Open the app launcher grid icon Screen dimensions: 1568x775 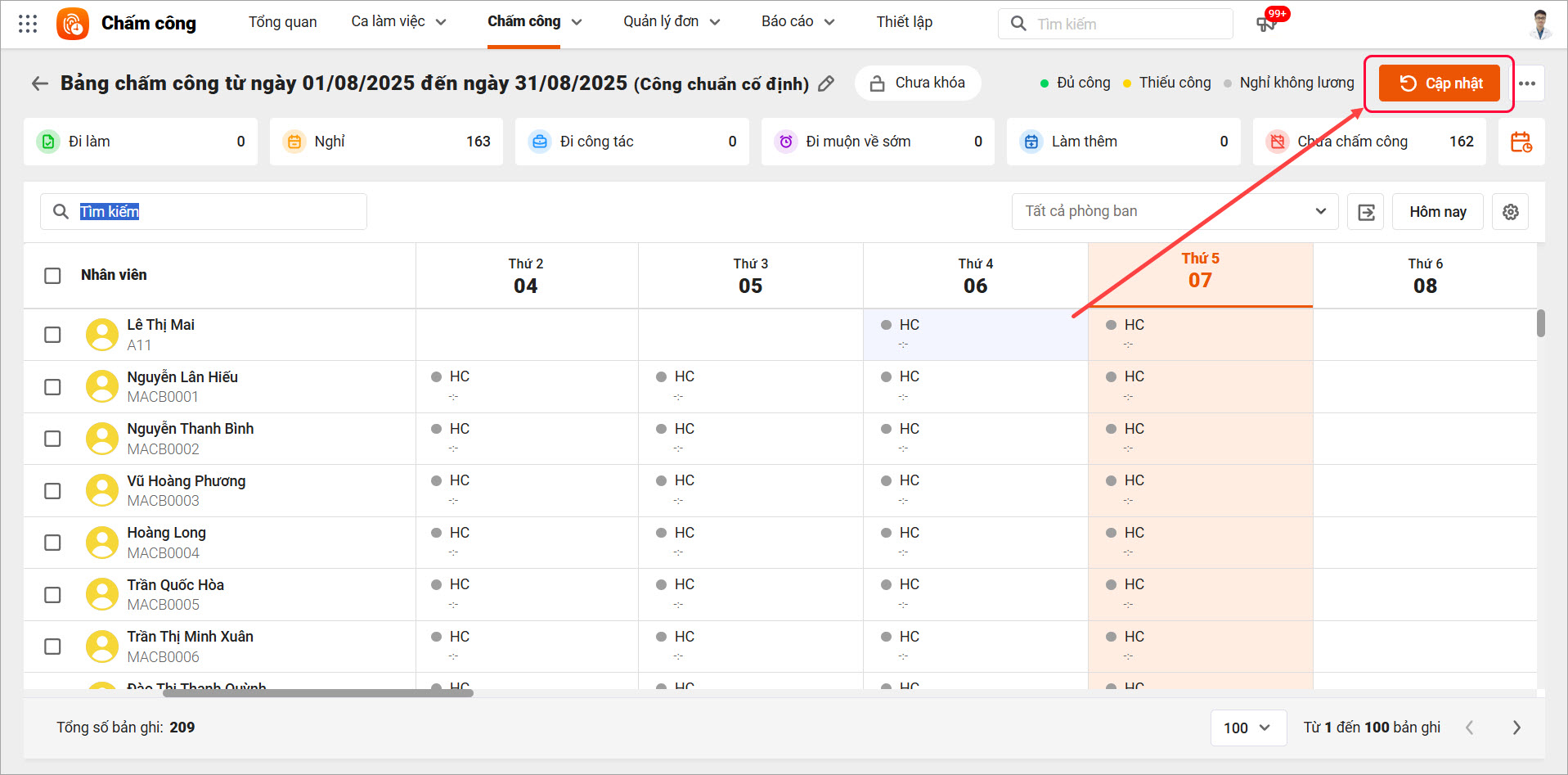click(28, 24)
